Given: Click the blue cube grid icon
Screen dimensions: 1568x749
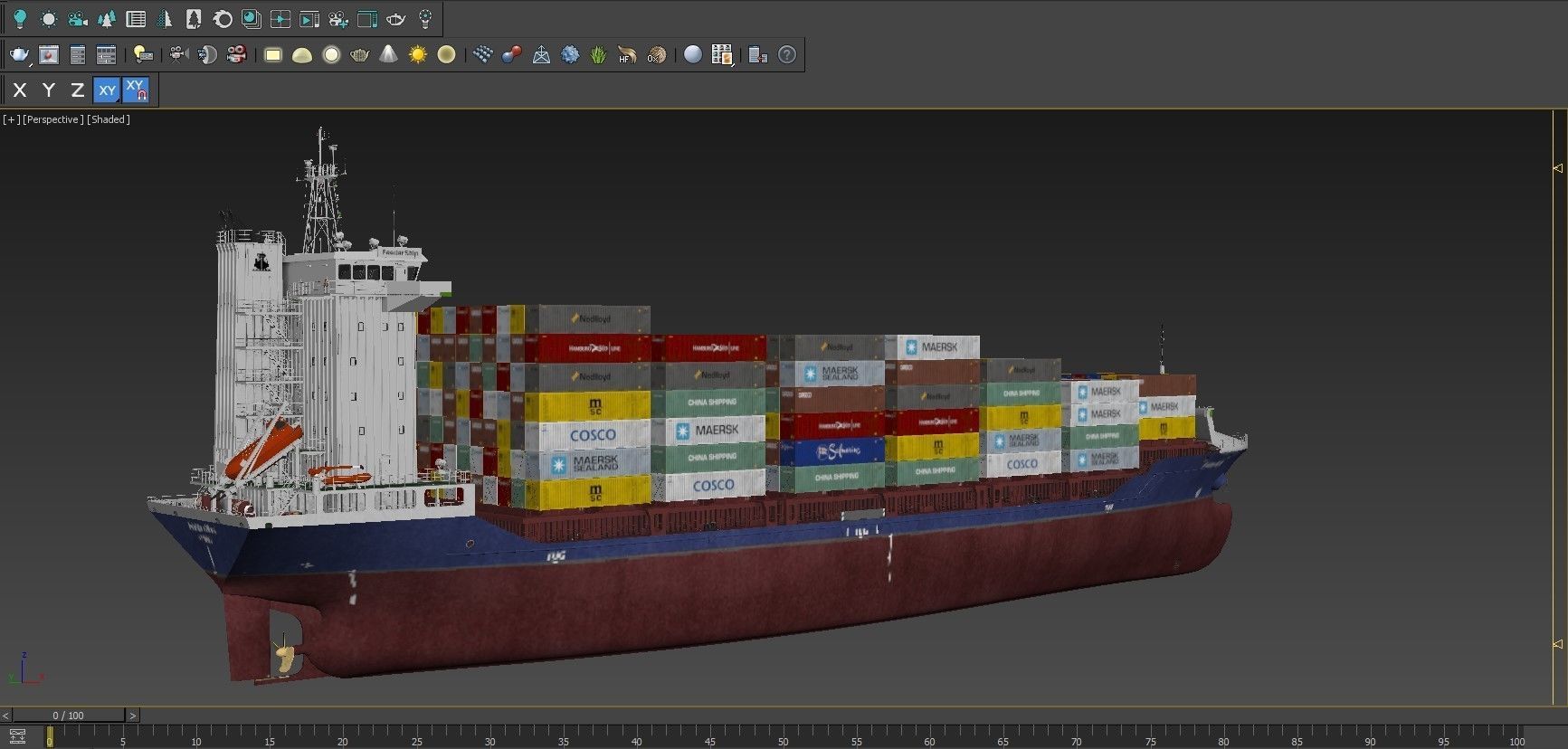Looking at the screenshot, I should [x=483, y=55].
